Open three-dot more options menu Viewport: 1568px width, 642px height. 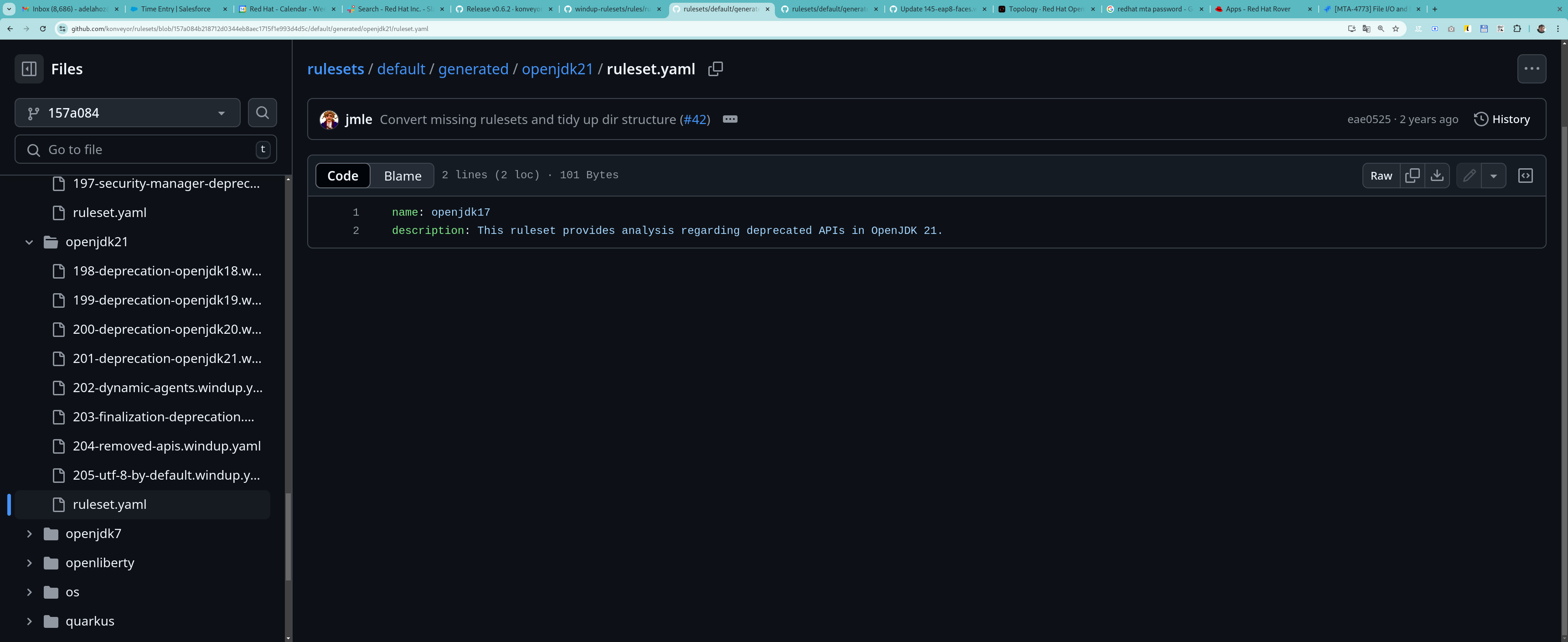pyautogui.click(x=1532, y=69)
